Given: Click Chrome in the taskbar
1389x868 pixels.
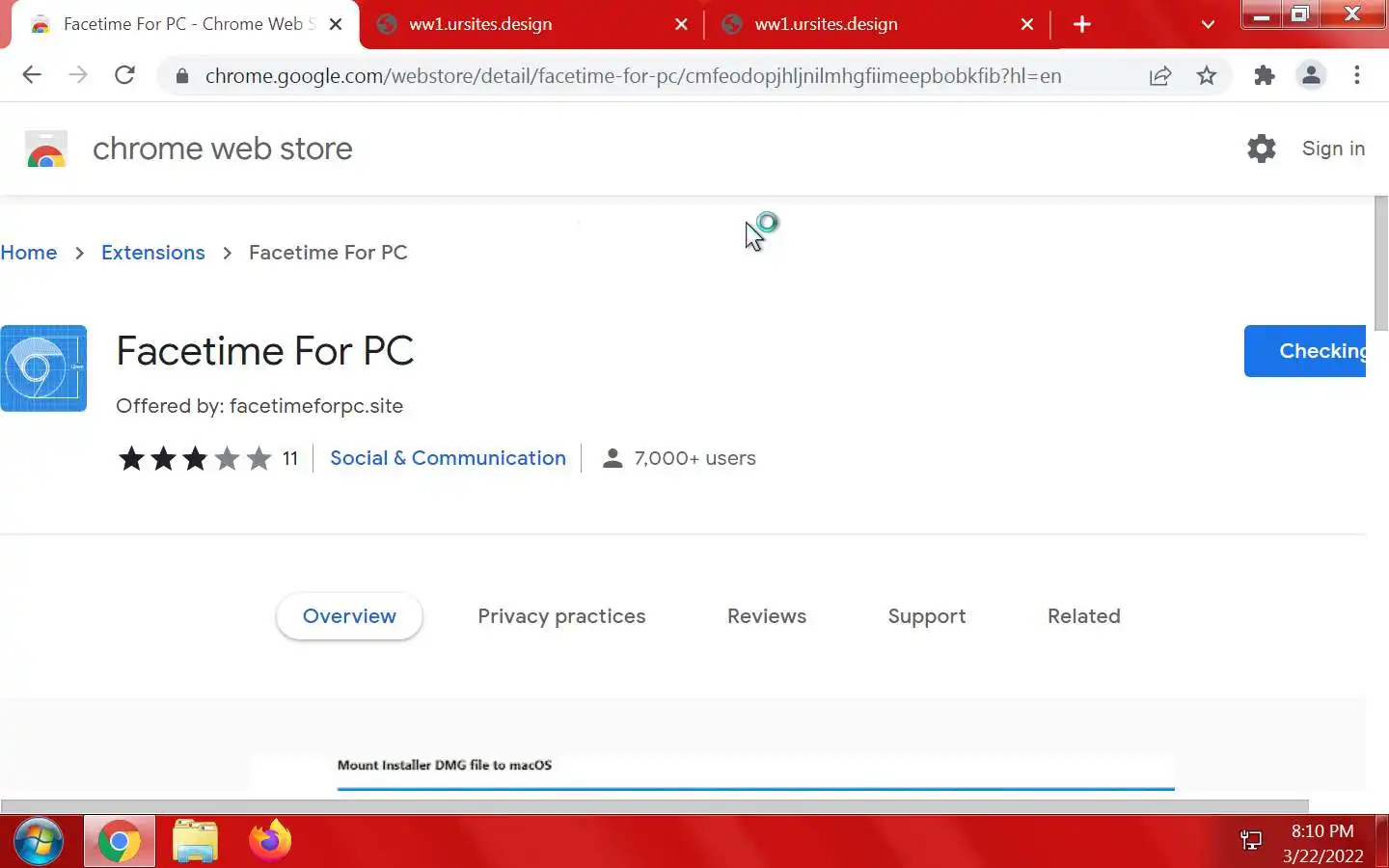Looking at the screenshot, I should (x=120, y=842).
